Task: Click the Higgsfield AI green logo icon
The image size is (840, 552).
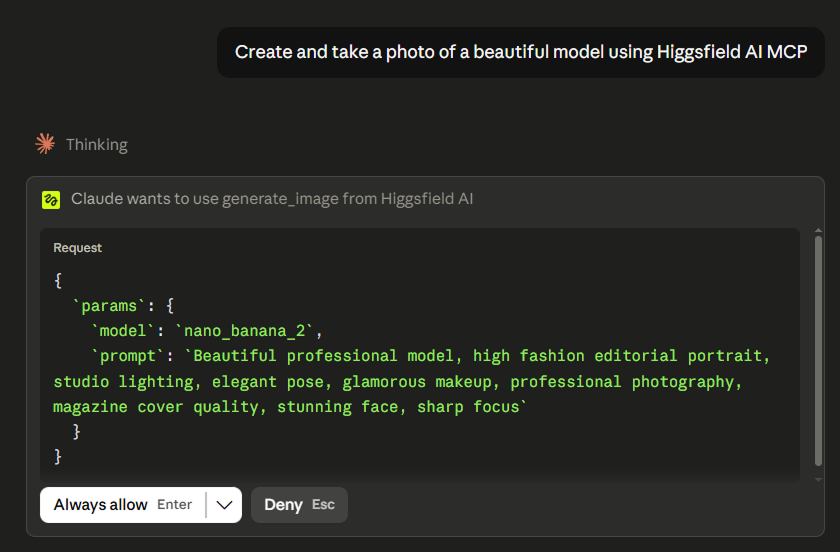Action: (x=51, y=200)
